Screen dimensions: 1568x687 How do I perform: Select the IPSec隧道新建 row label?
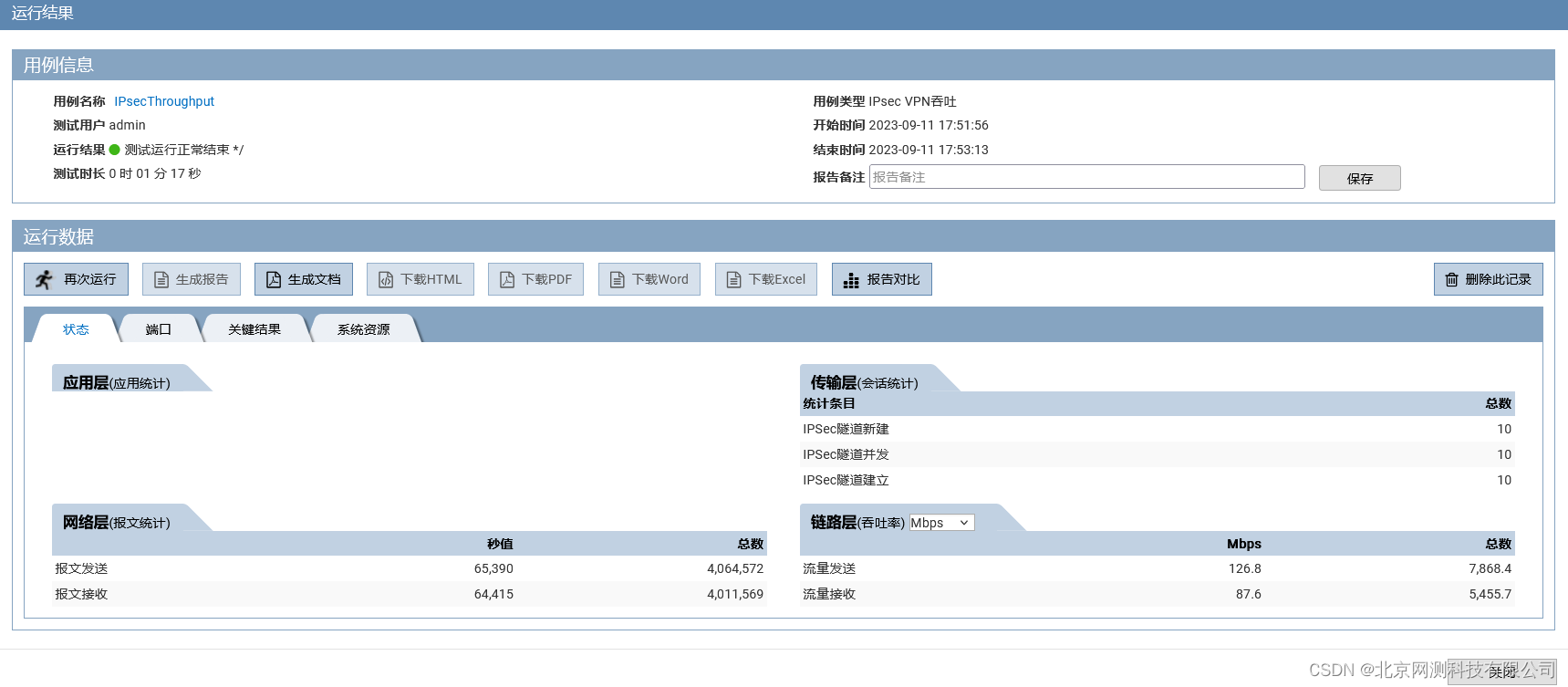846,429
